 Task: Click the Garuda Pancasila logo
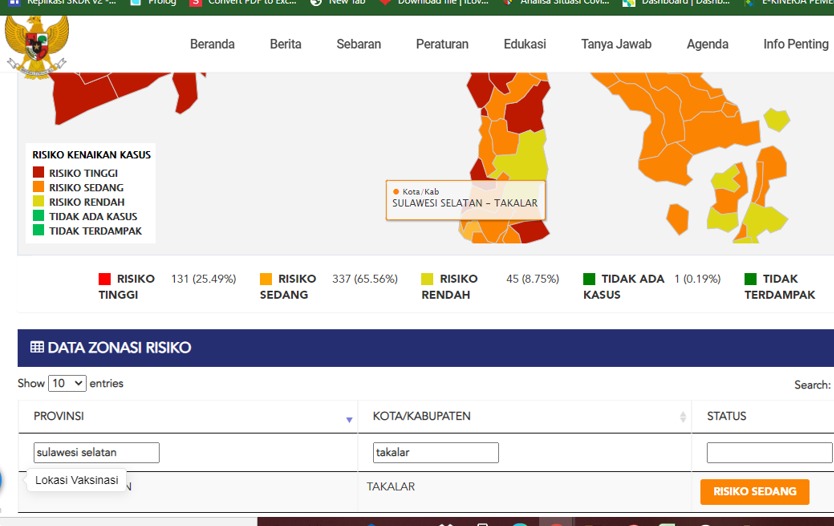point(37,47)
